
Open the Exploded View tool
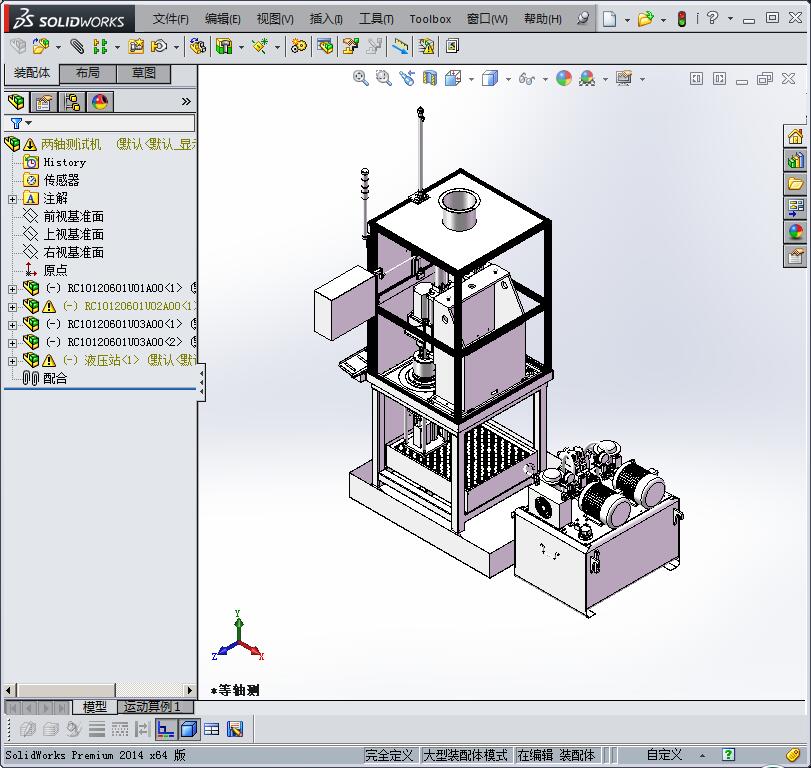coord(350,47)
